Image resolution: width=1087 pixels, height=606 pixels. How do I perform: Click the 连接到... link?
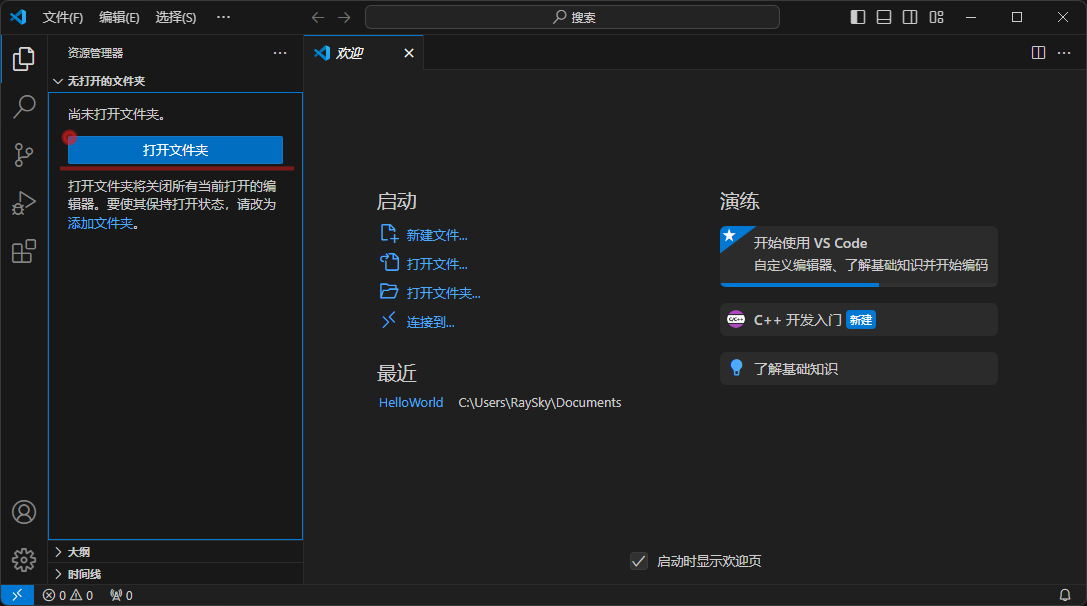pos(431,322)
